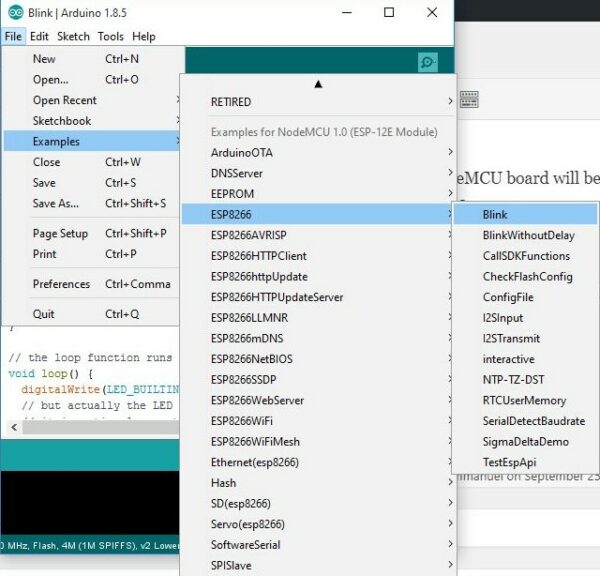Open the Tools menu
This screenshot has width=600, height=576.
click(111, 37)
